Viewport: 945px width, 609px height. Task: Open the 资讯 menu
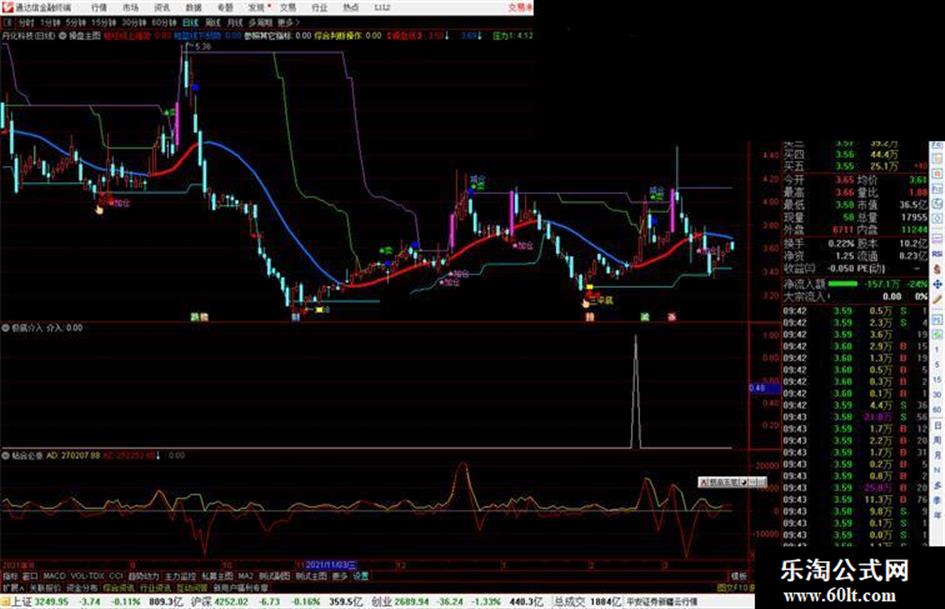tap(162, 7)
